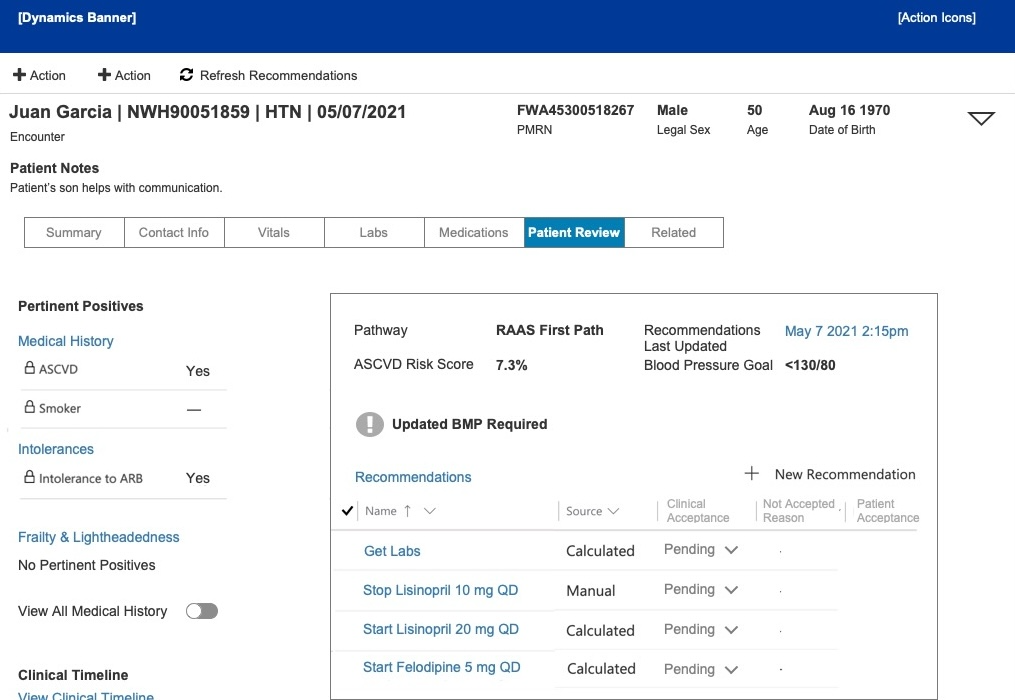Click the 'No Pertinent Positives' text

(87, 565)
